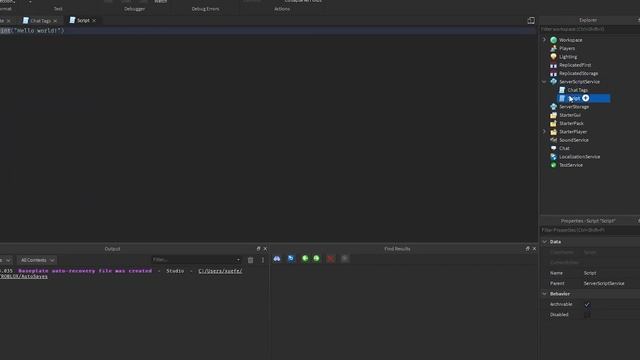Click the ReplicatedFirst icon in Explorer
The width and height of the screenshot is (640, 360).
[553, 65]
